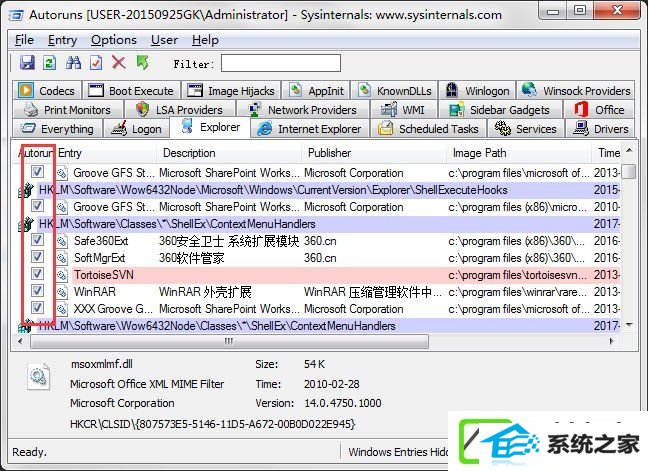Screen dimensions: 648x471
Task: Click the horizontal scrollbar thumb
Action: (x=229, y=341)
